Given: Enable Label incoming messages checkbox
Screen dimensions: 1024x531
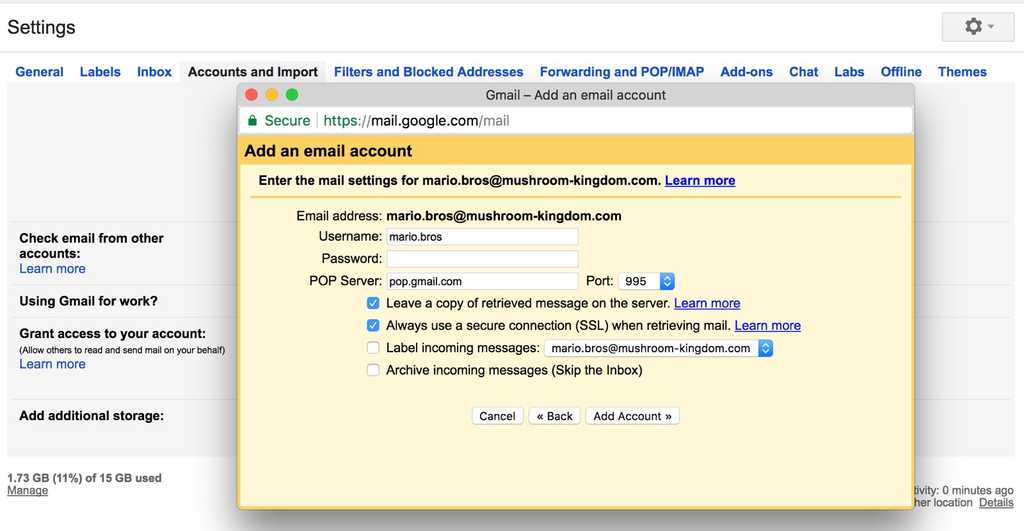Looking at the screenshot, I should [373, 347].
